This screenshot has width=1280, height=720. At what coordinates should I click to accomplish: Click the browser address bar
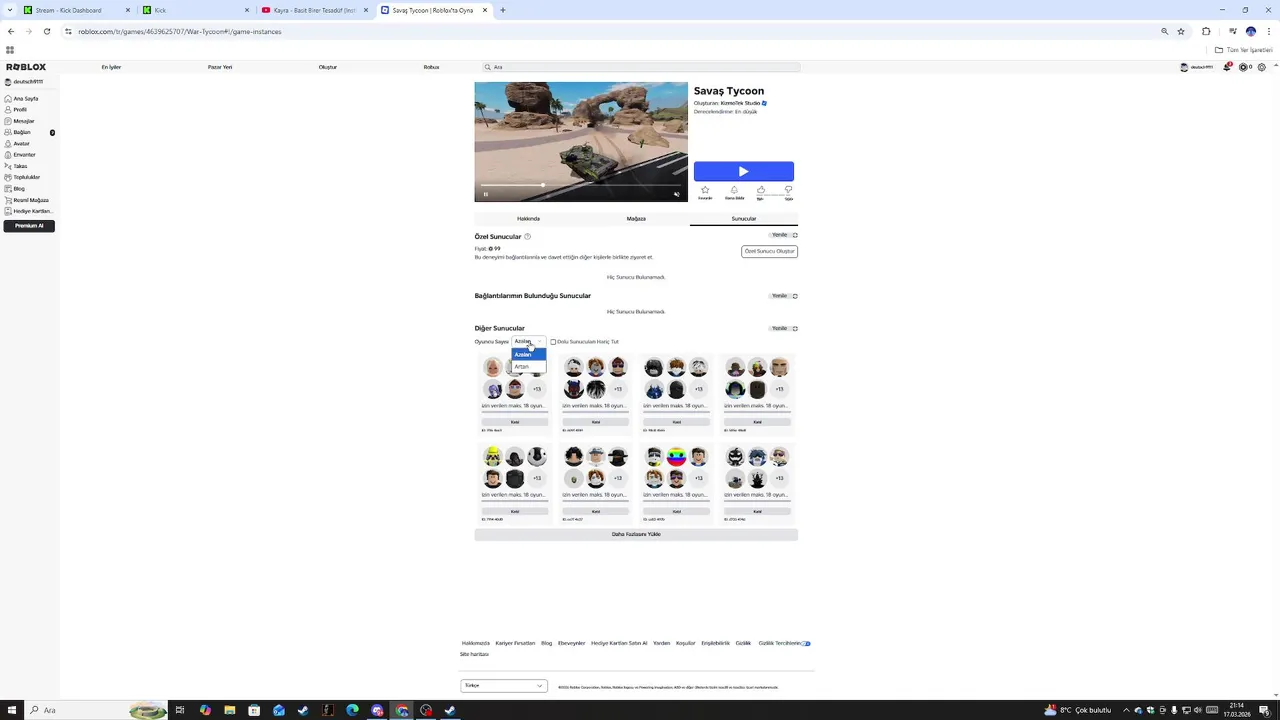(x=610, y=31)
